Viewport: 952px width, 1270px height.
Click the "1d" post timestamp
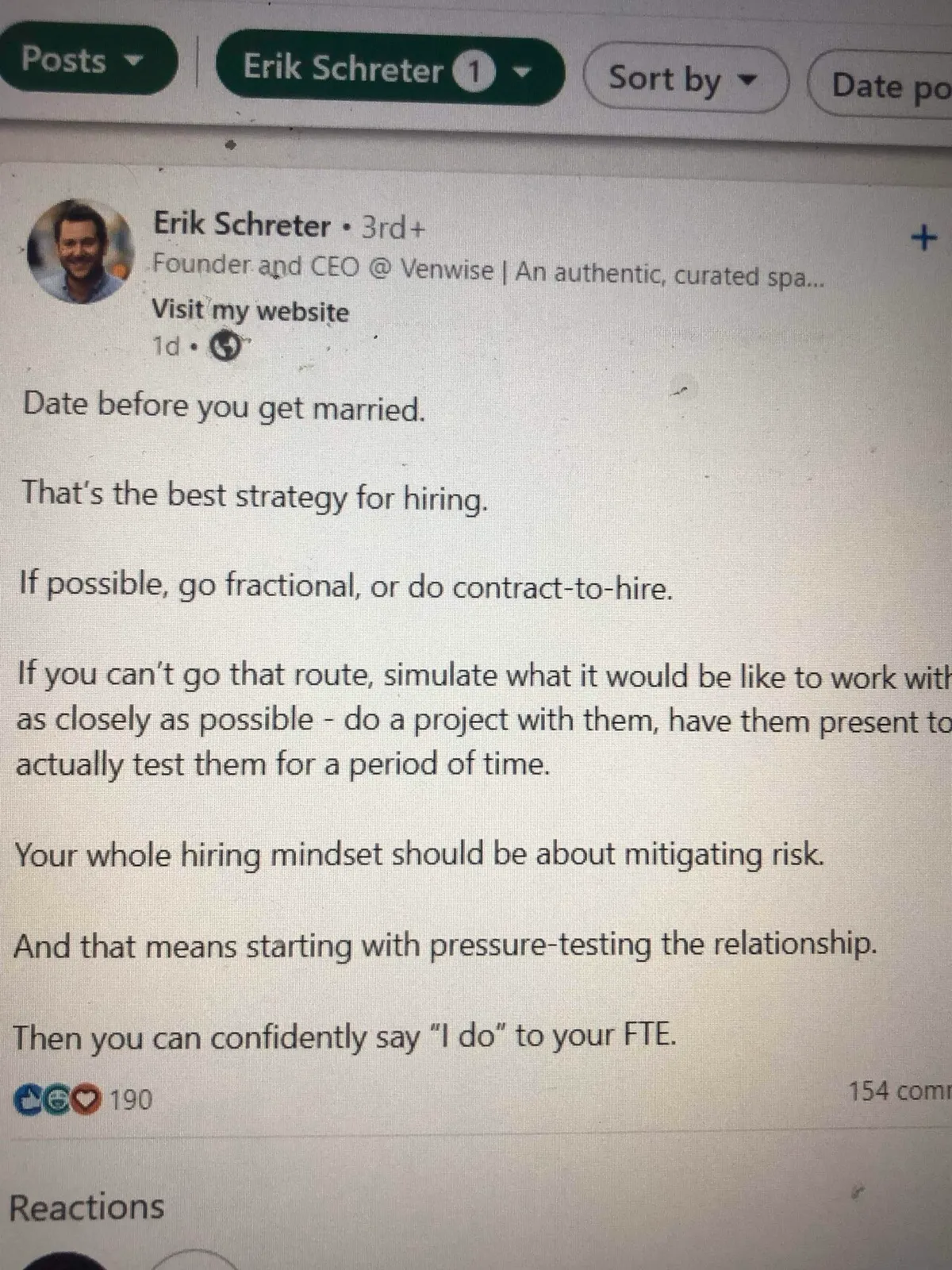pos(165,346)
